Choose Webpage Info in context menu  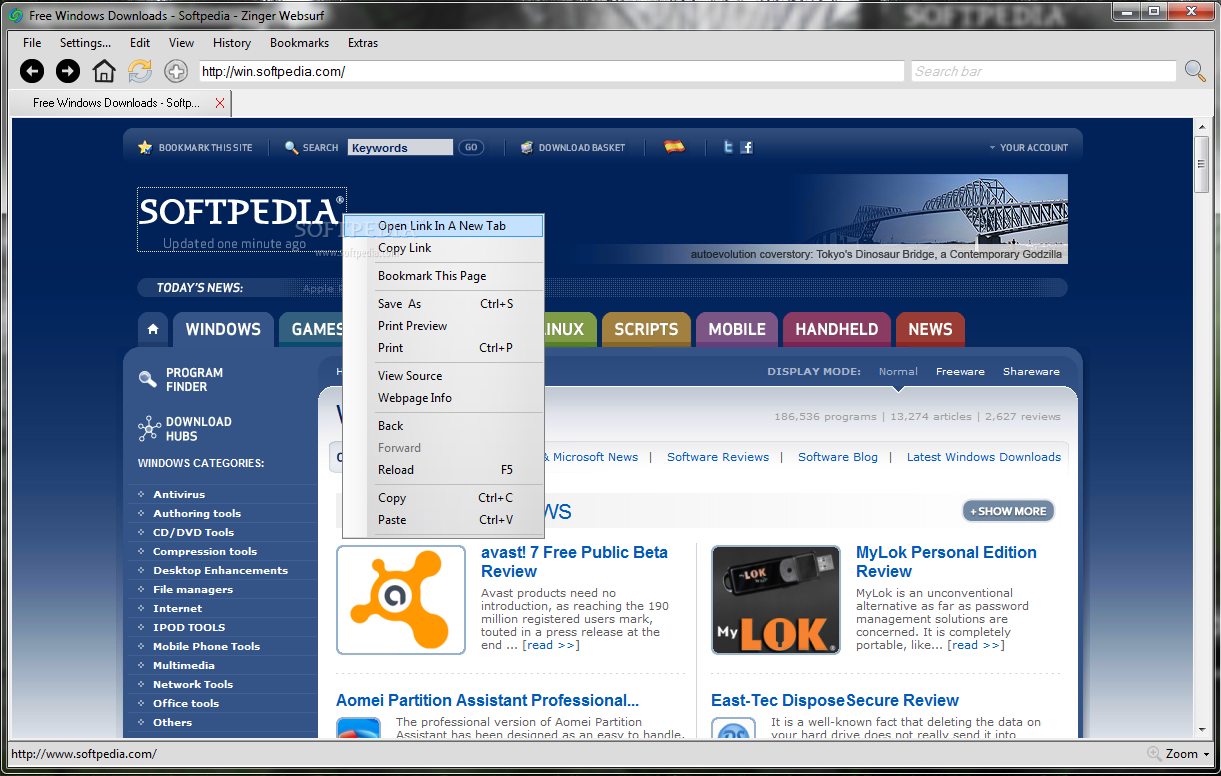[x=443, y=398]
